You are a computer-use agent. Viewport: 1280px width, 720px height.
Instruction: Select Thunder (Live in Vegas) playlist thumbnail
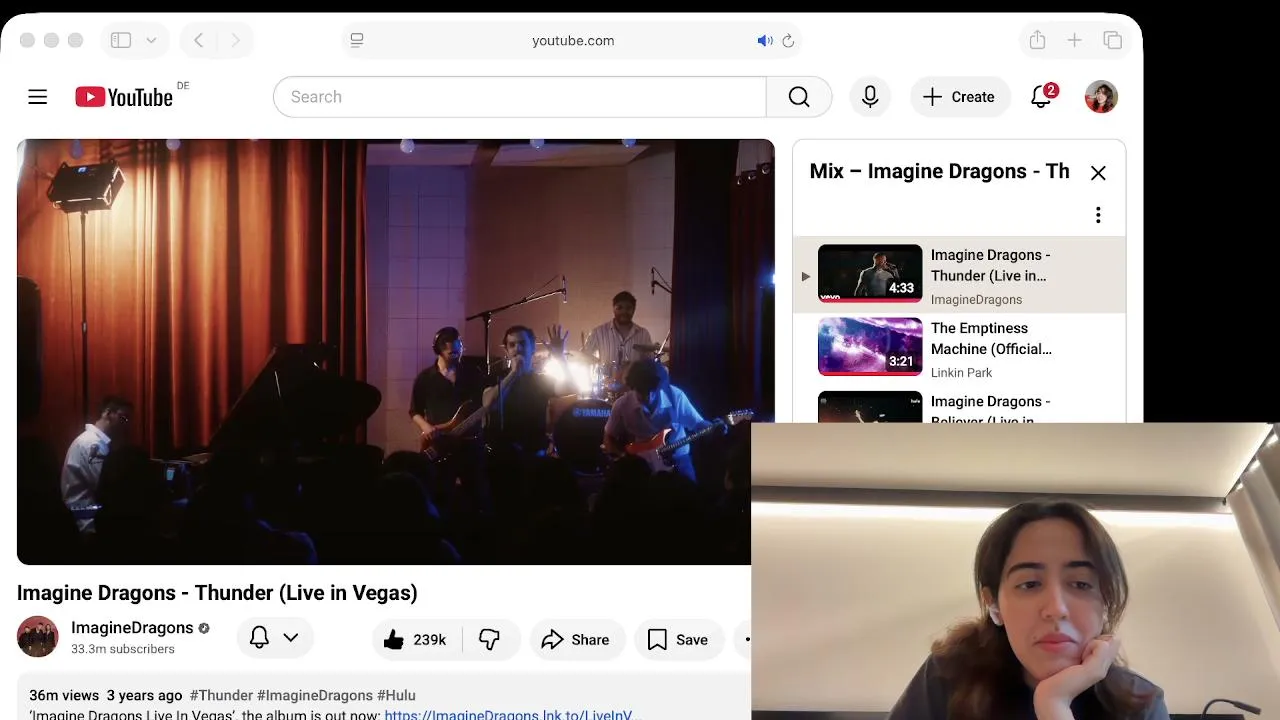tap(870, 273)
